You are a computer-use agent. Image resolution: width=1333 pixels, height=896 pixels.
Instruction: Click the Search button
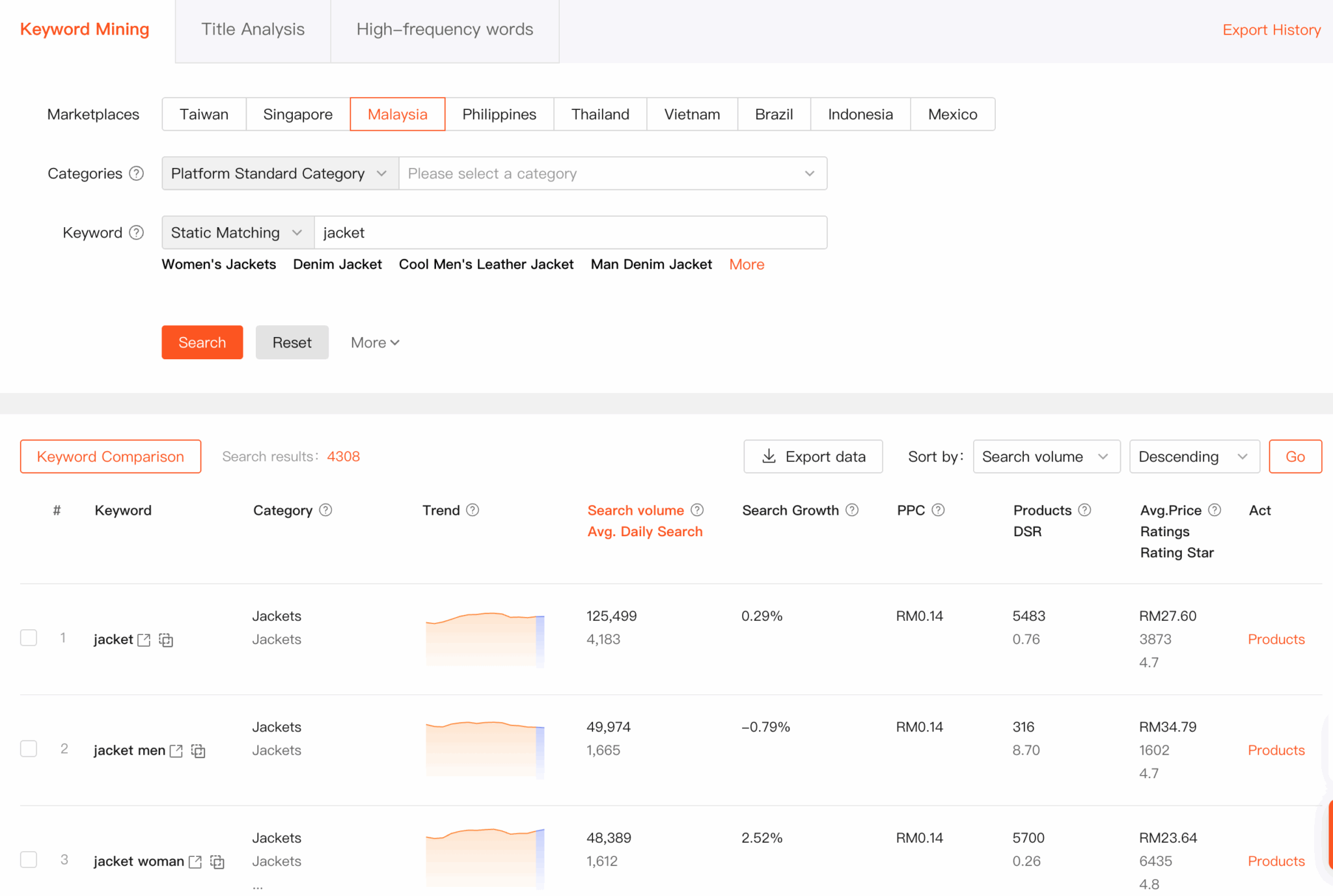pyautogui.click(x=202, y=342)
